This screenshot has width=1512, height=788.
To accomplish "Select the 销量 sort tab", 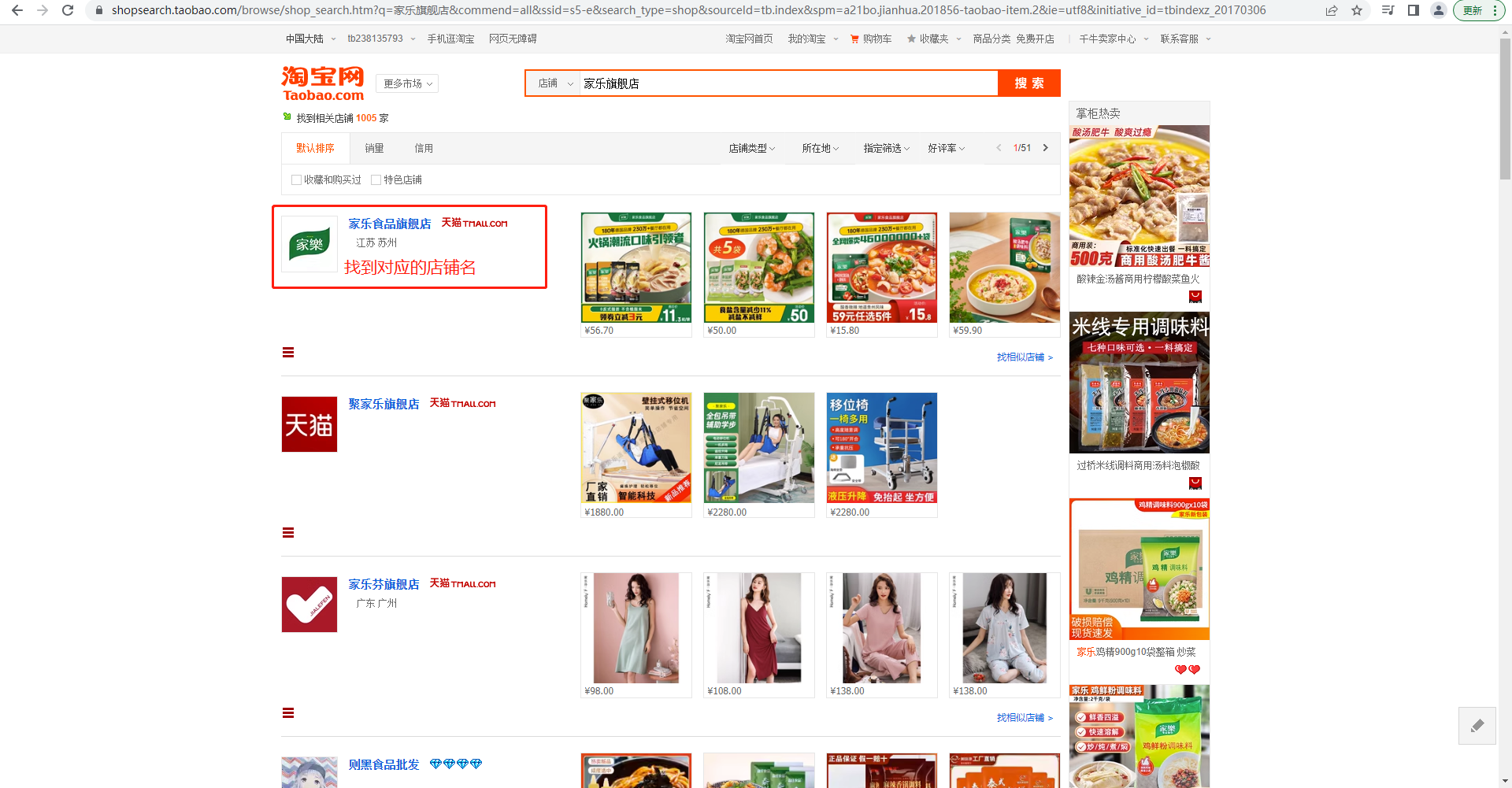I will point(374,148).
